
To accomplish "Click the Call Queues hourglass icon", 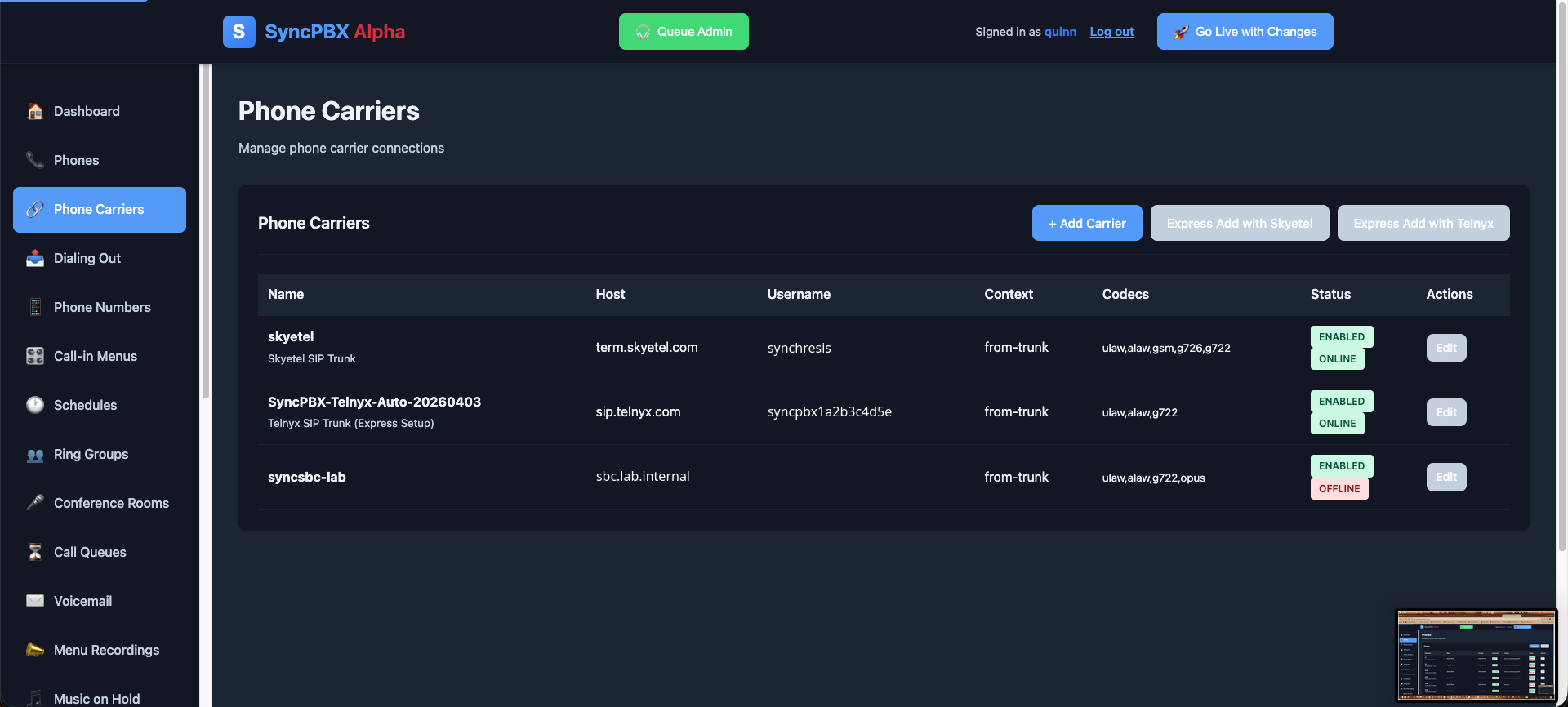I will (x=35, y=552).
